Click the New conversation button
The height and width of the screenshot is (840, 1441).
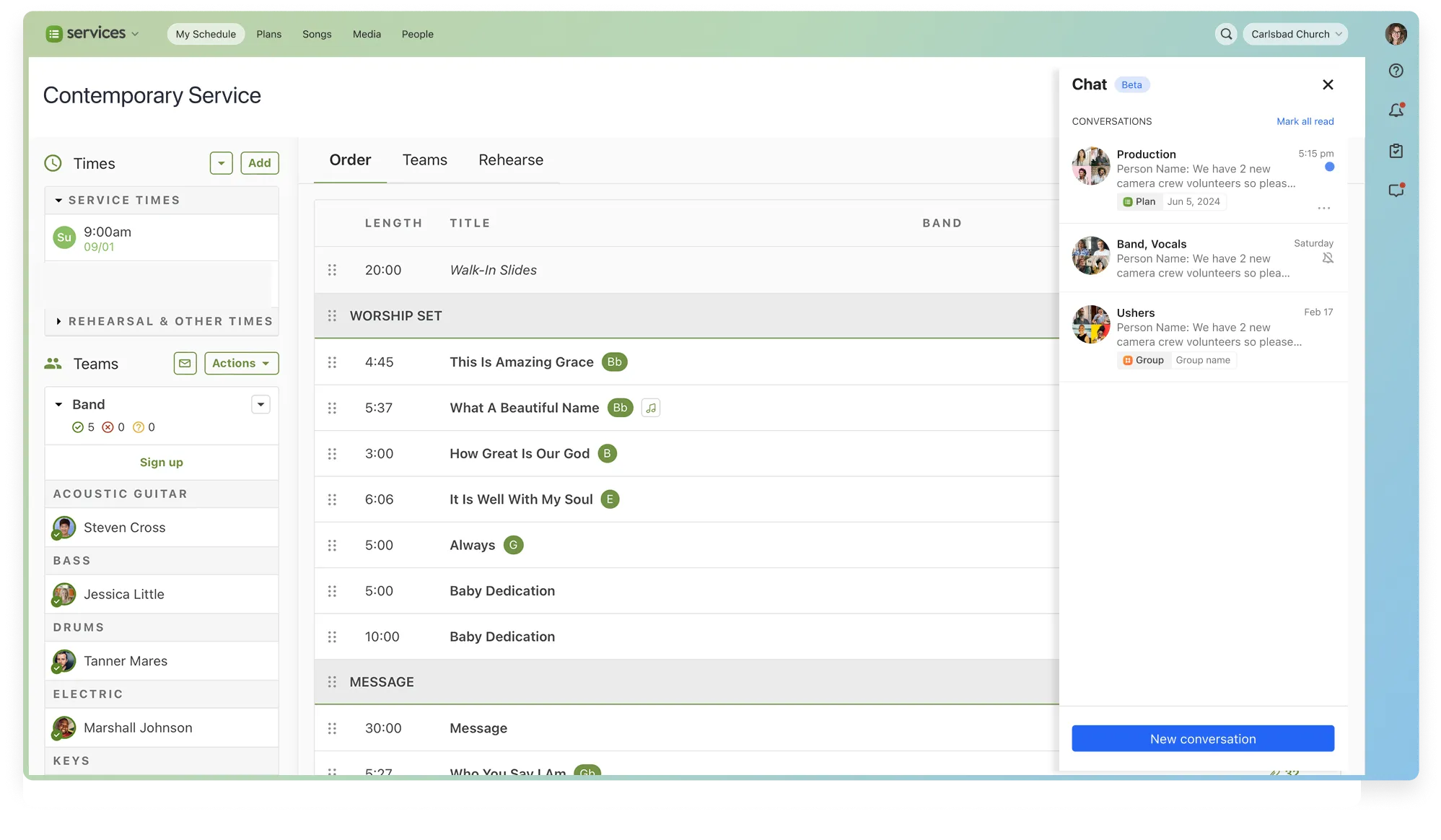pos(1202,738)
